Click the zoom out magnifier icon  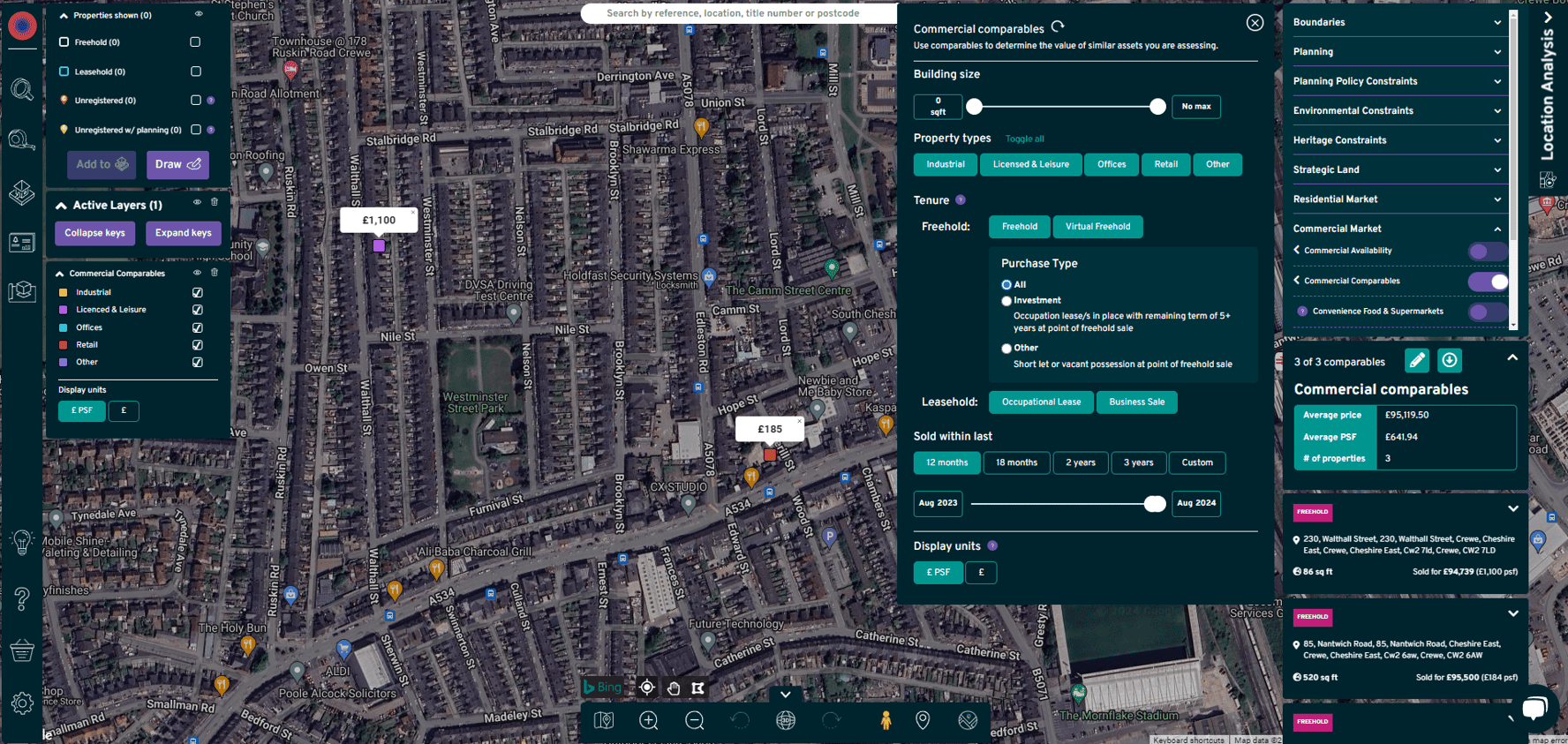click(x=695, y=720)
